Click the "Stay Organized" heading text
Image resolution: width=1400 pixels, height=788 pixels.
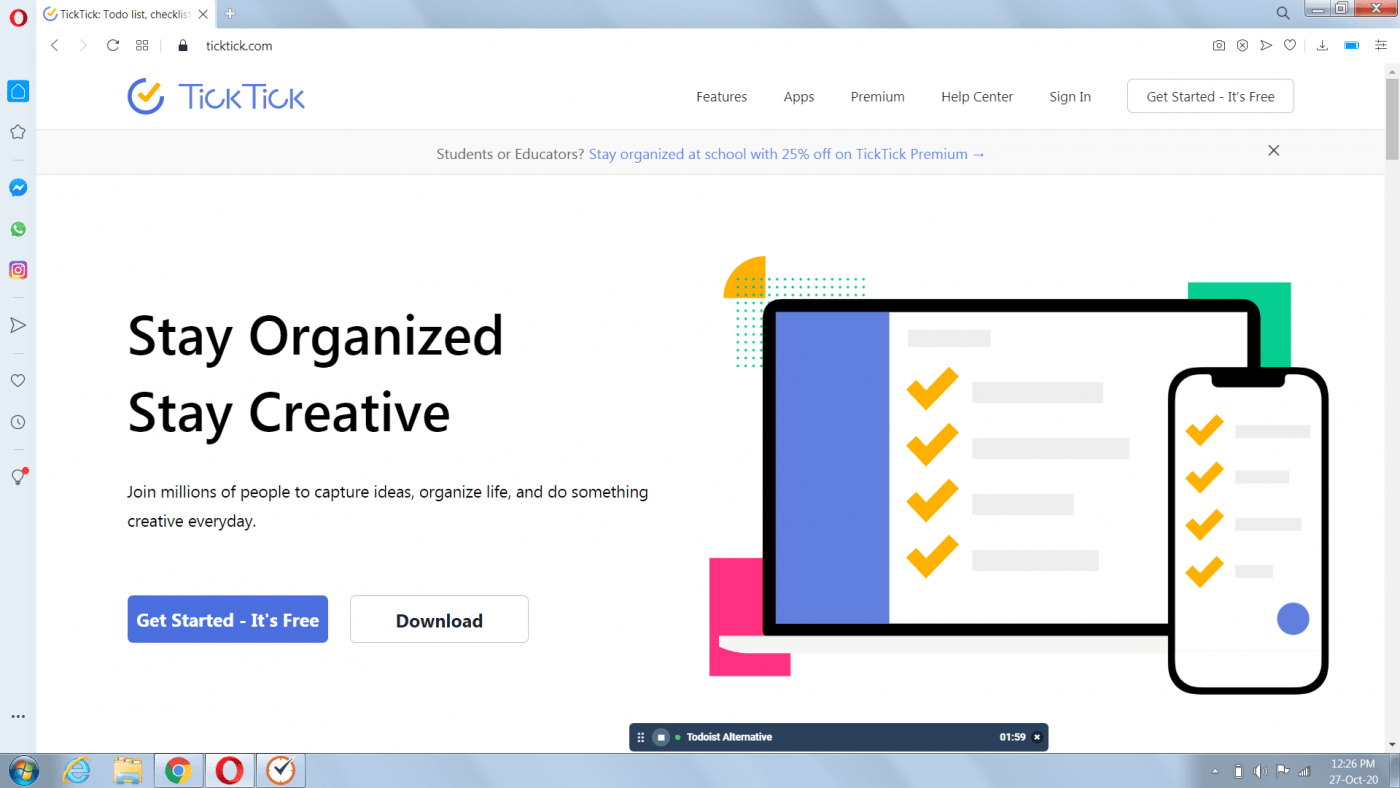point(316,336)
